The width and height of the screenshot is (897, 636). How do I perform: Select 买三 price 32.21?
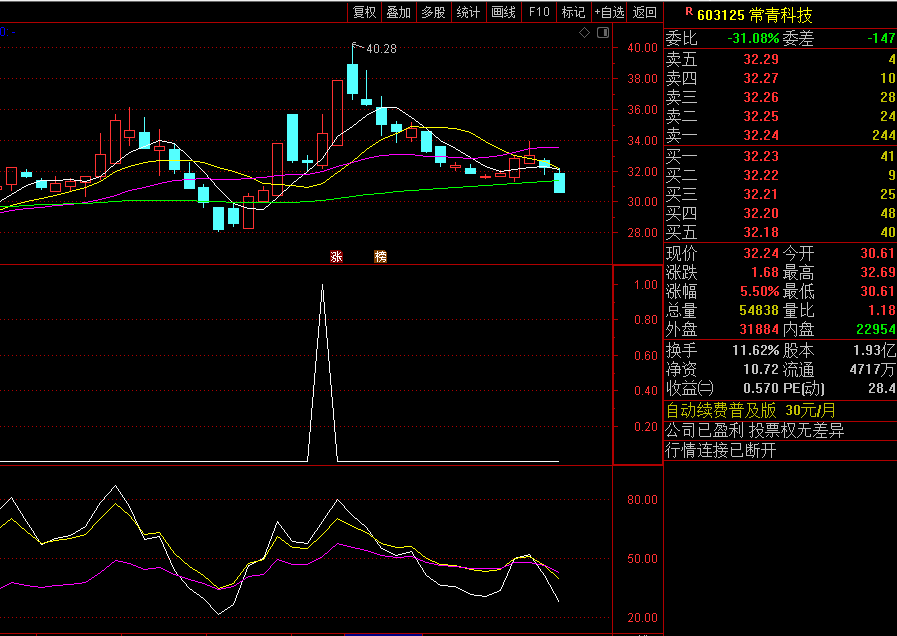coord(761,194)
